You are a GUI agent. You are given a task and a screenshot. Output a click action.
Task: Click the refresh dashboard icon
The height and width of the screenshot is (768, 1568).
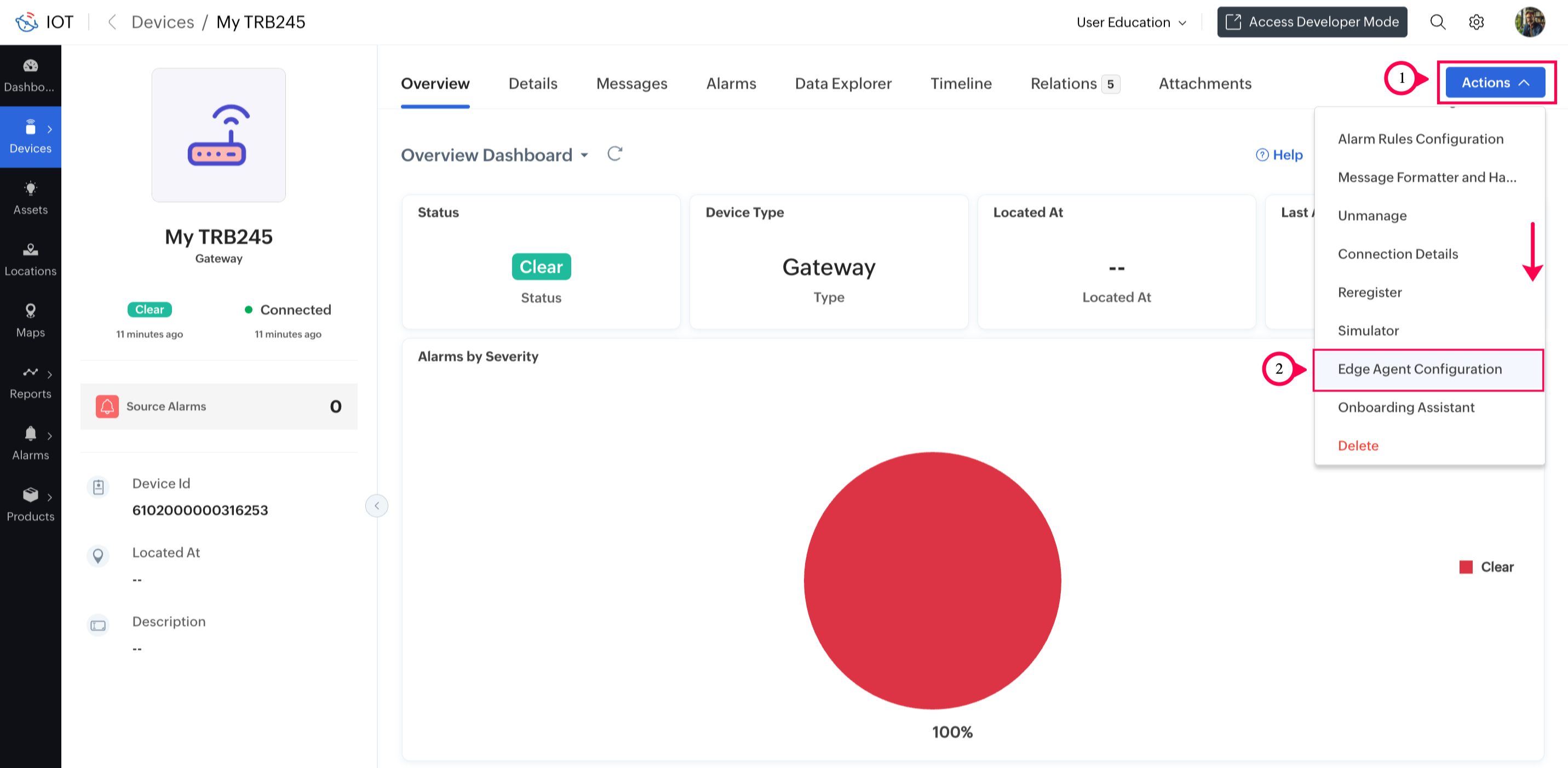click(615, 154)
